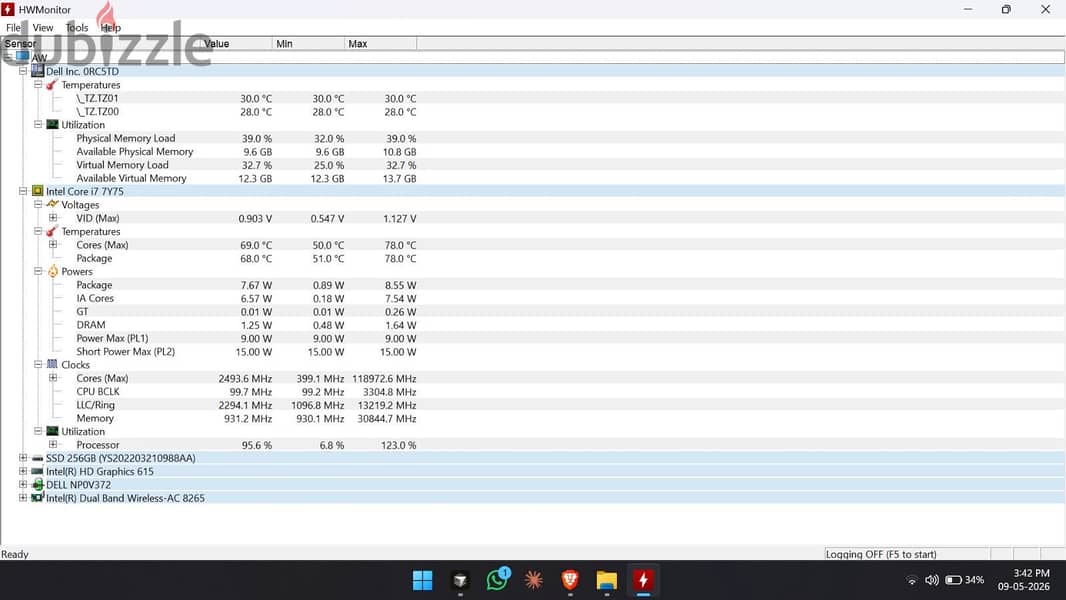Collapse the Voltages group
Image resolution: width=1066 pixels, height=600 pixels.
point(38,204)
